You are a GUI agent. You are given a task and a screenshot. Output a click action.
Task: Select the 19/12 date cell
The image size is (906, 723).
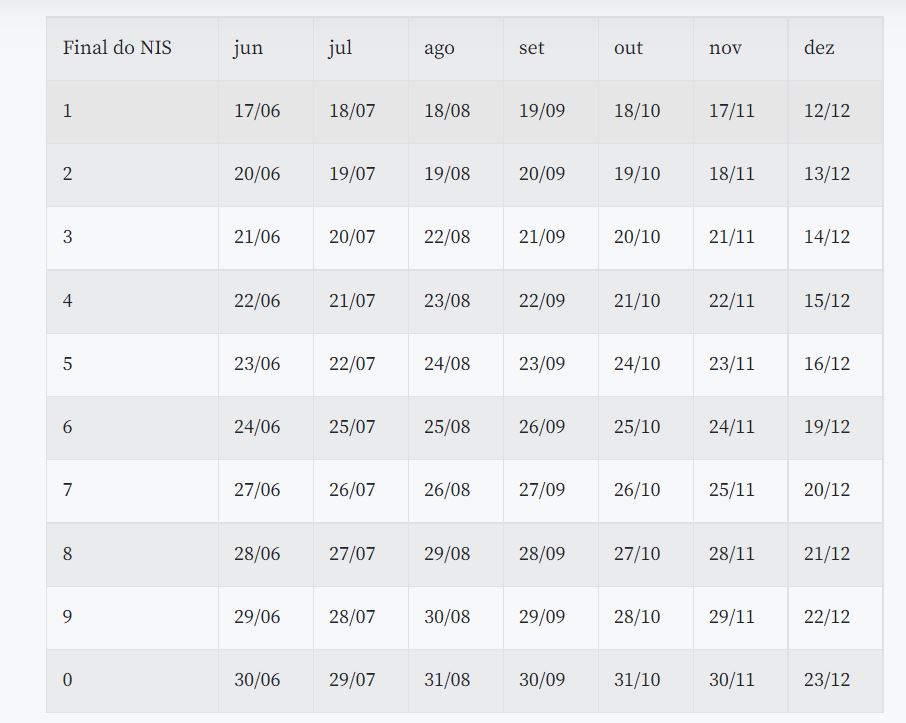pos(827,427)
